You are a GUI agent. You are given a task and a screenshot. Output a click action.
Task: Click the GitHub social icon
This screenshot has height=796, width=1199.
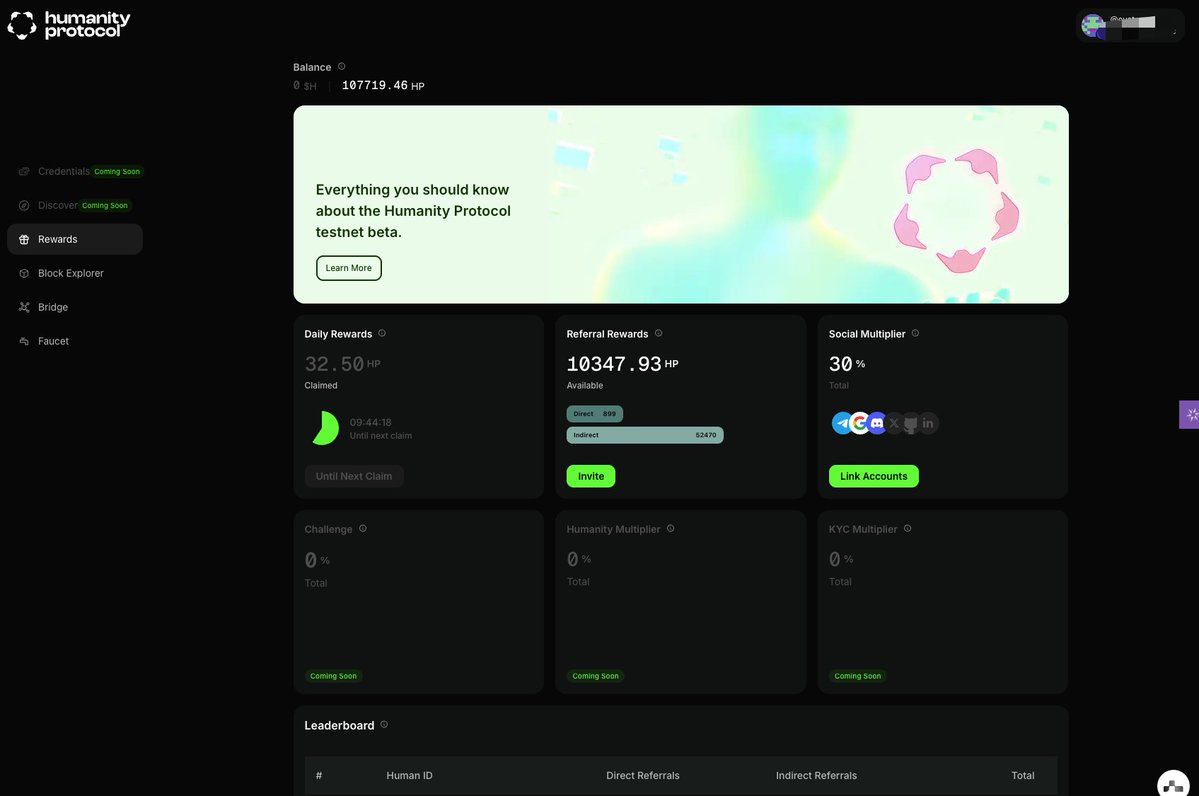(911, 423)
